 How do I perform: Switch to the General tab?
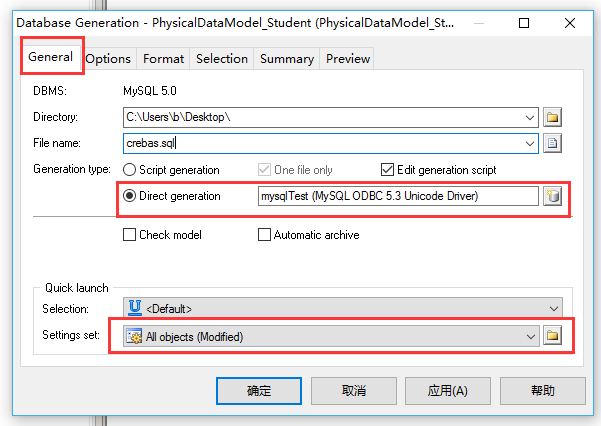(51, 57)
